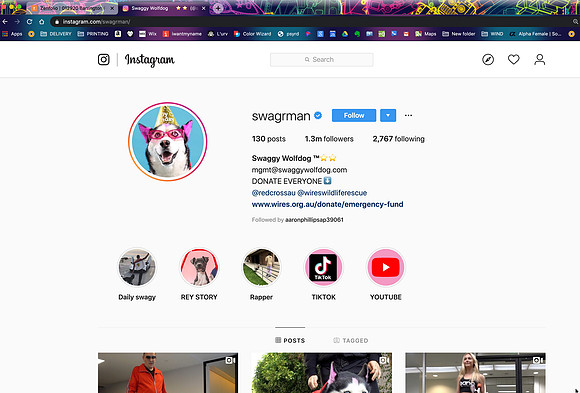Open the activity heart icon
The image size is (580, 393).
pos(513,59)
